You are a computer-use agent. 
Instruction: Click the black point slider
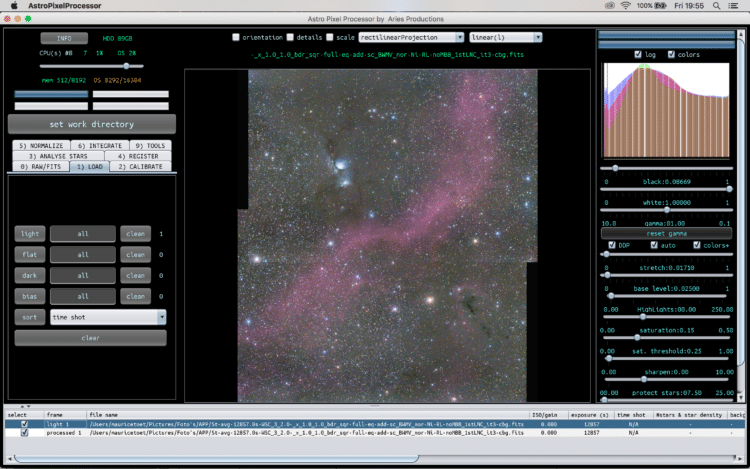[x=666, y=168]
